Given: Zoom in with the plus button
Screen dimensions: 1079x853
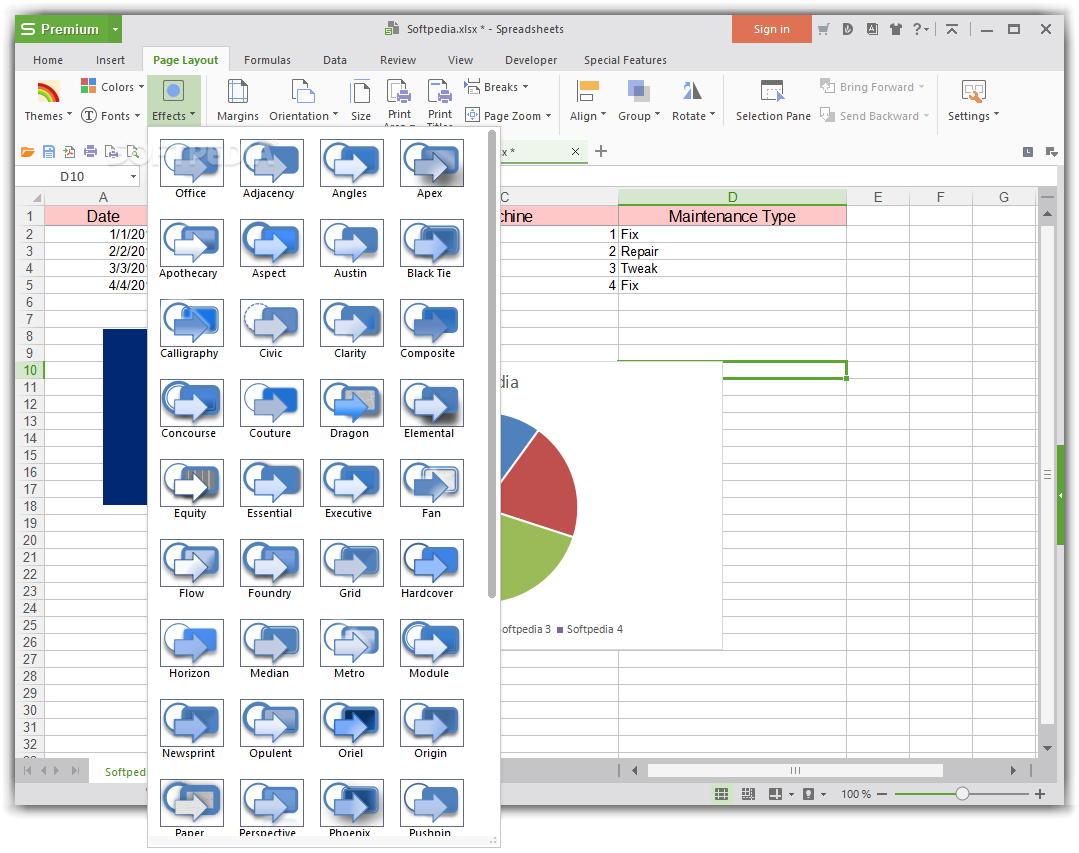Looking at the screenshot, I should pyautogui.click(x=1040, y=794).
